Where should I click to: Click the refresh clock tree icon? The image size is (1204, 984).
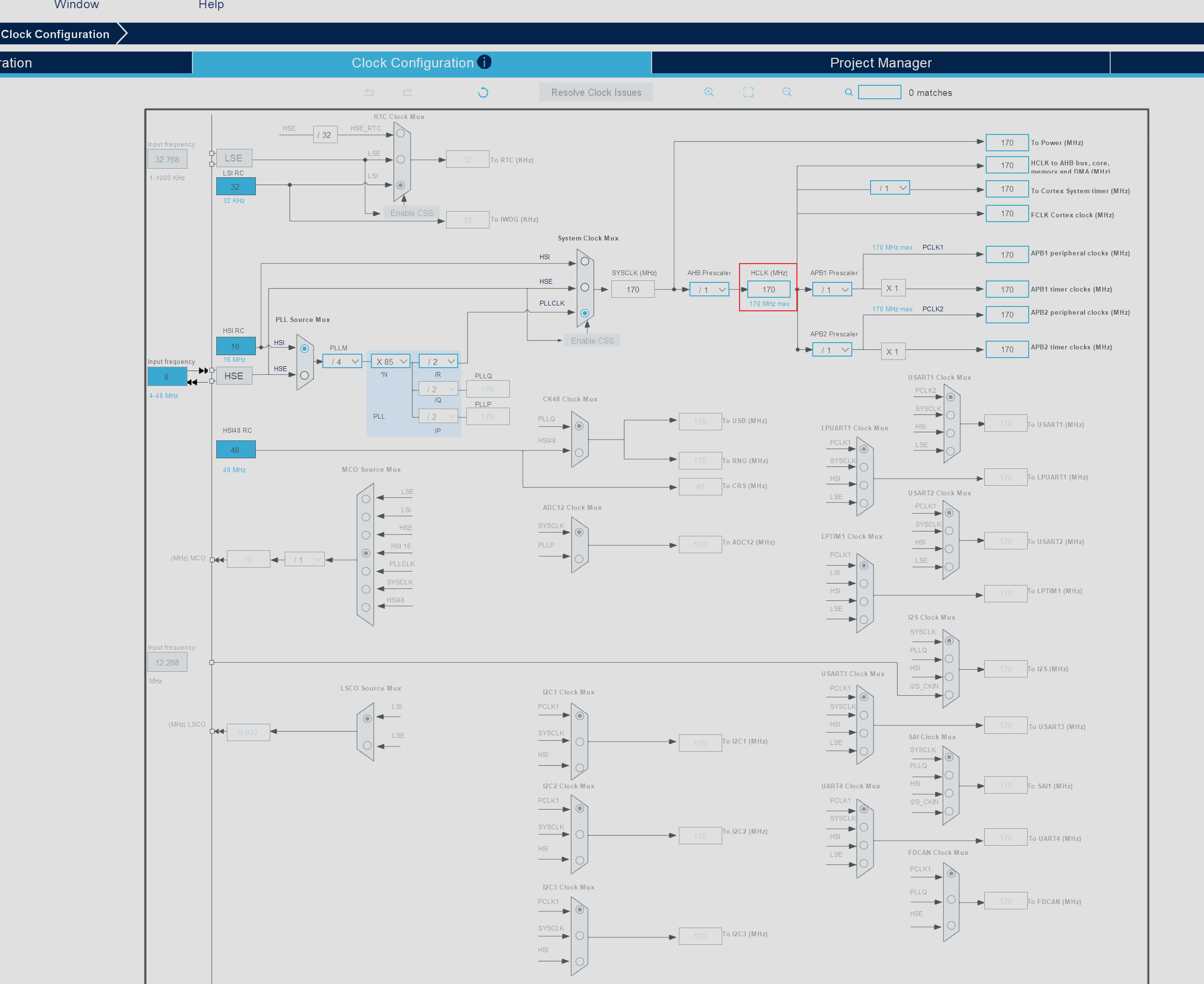point(483,93)
